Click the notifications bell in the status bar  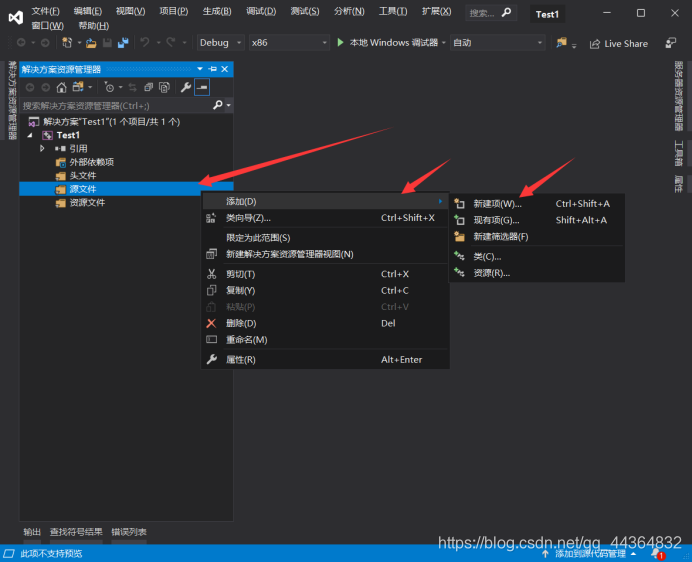pyautogui.click(x=656, y=554)
